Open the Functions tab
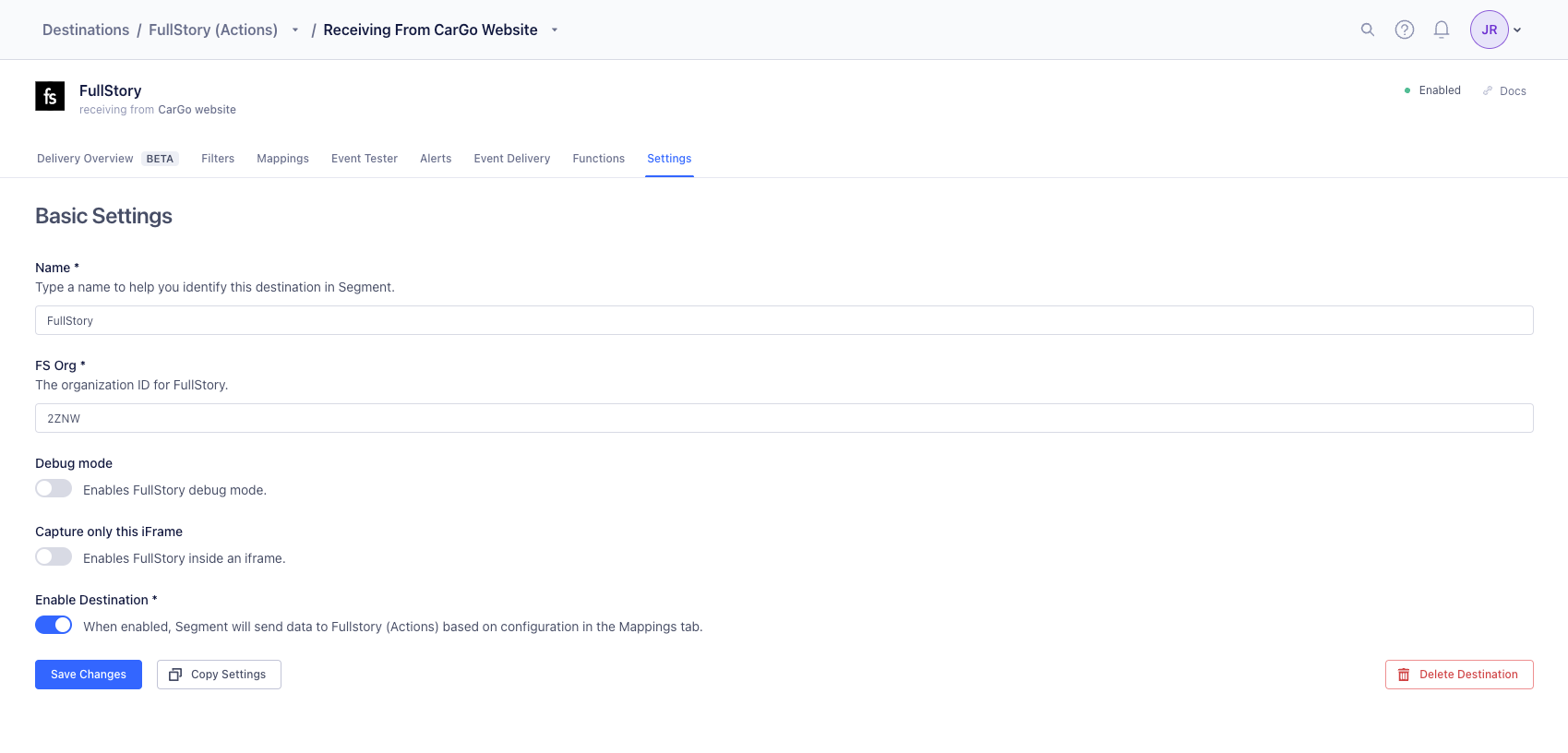This screenshot has width=1568, height=753. (599, 159)
